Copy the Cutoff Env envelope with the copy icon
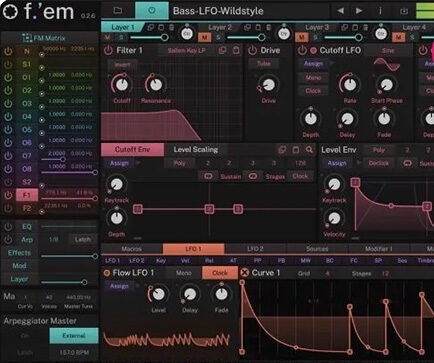This screenshot has height=363, width=434. (282, 150)
